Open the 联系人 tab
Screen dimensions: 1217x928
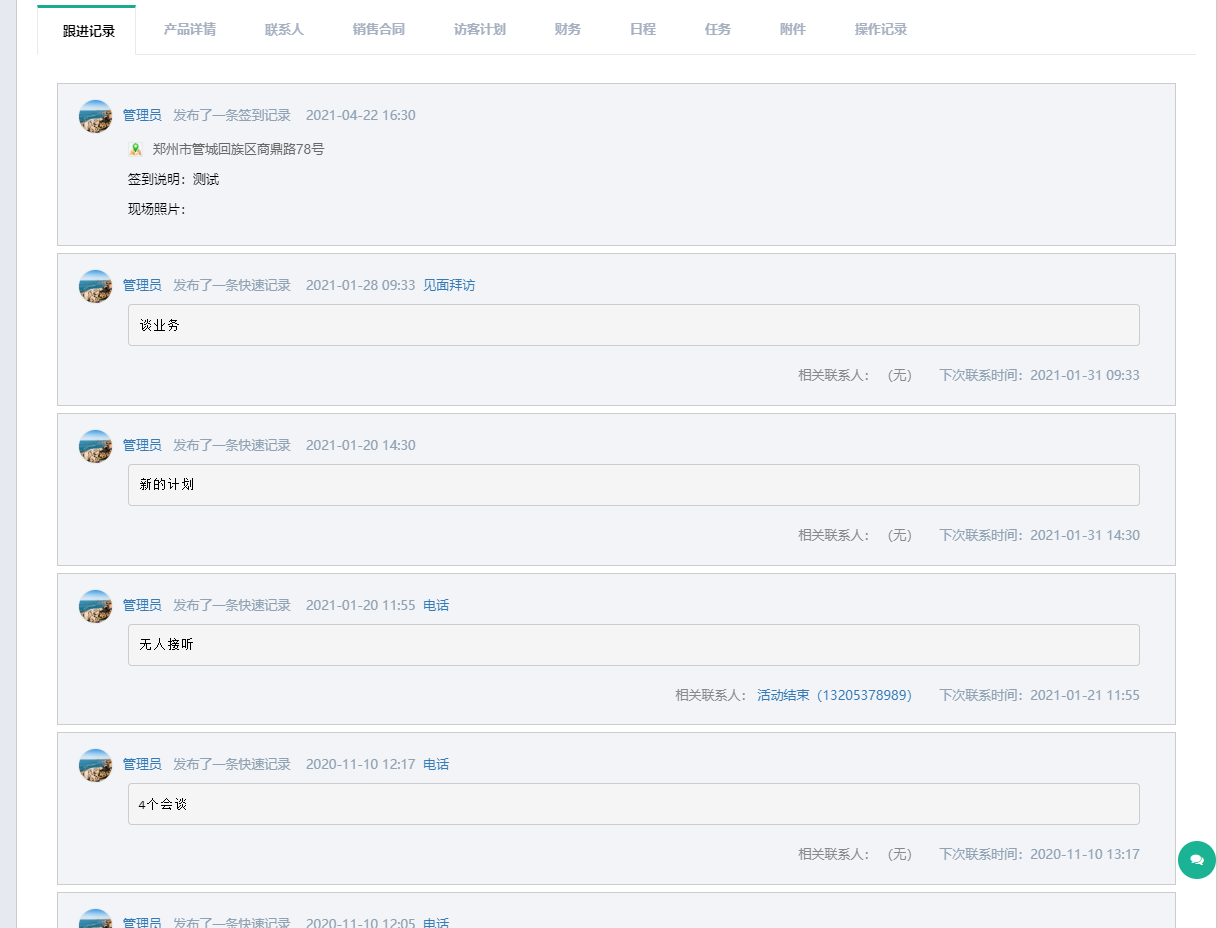pyautogui.click(x=284, y=30)
